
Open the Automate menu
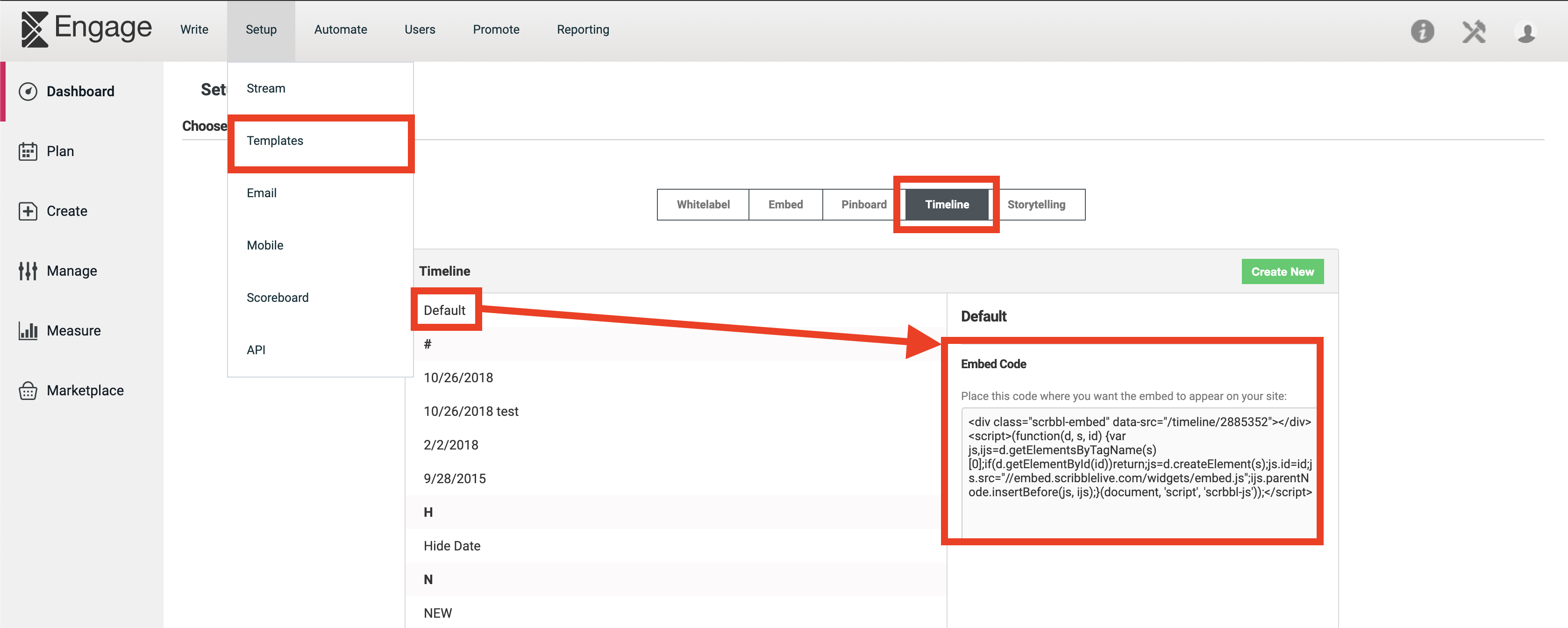[x=340, y=29]
